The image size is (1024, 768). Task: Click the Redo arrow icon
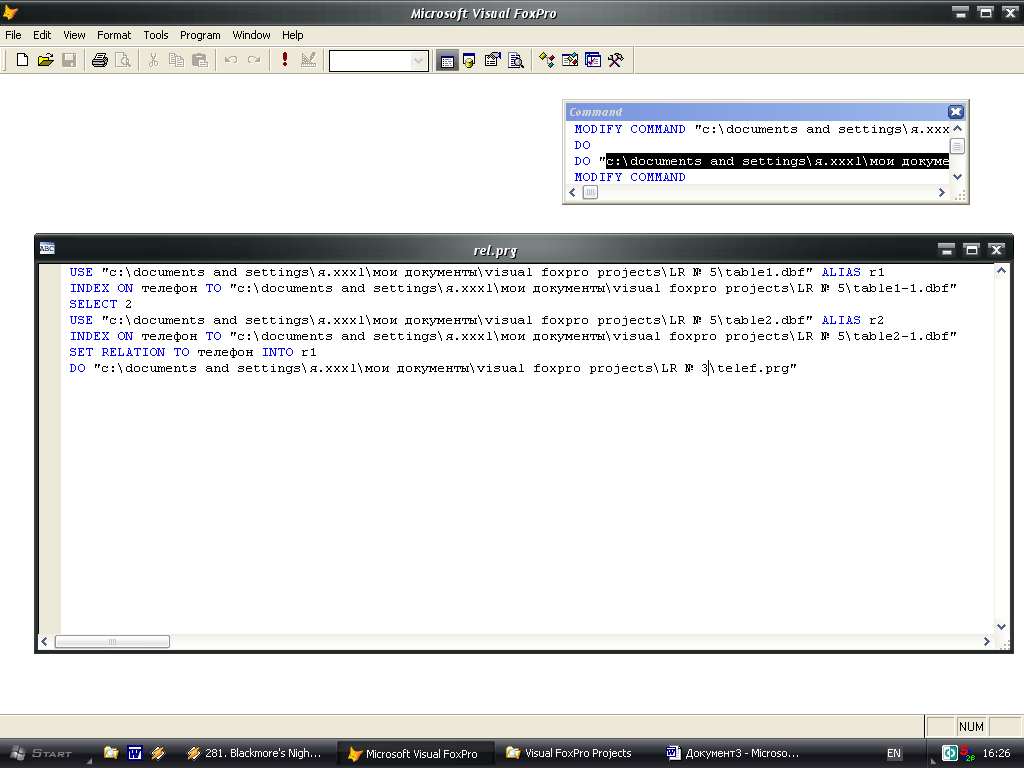click(254, 60)
